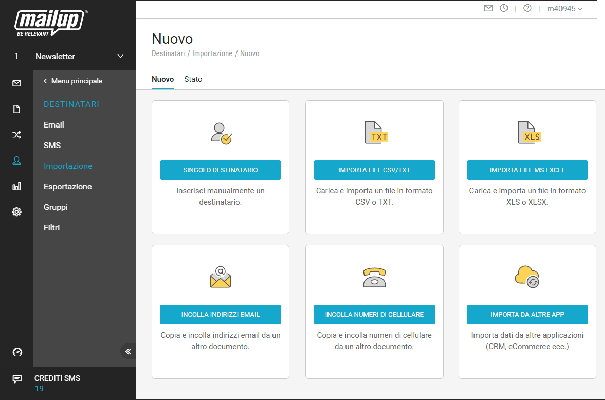Click the Importa file CSV/TXT button
Image resolution: width=605 pixels, height=400 pixels.
(374, 170)
